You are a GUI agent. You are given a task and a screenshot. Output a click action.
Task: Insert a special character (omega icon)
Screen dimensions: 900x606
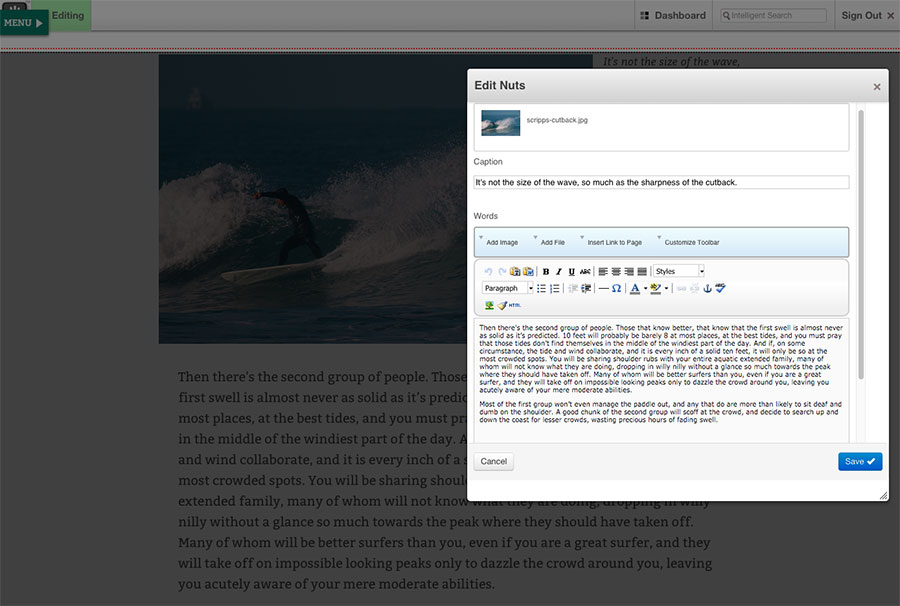click(617, 288)
